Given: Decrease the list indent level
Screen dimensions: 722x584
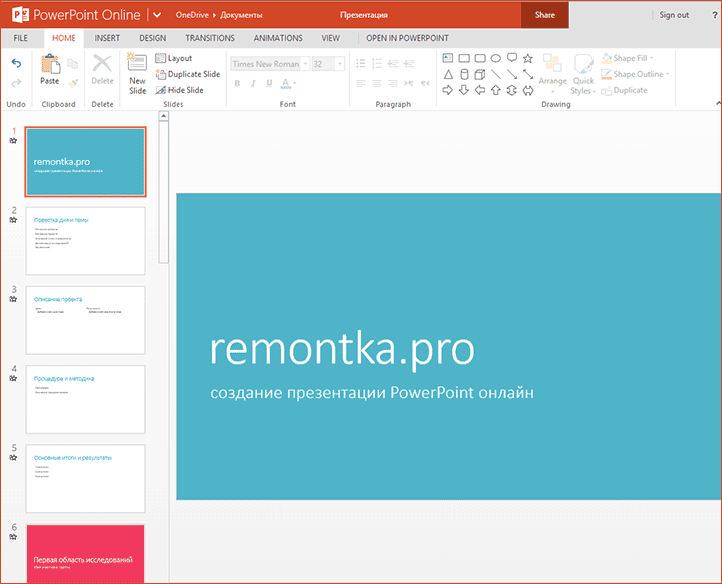Looking at the screenshot, I should 393,64.
